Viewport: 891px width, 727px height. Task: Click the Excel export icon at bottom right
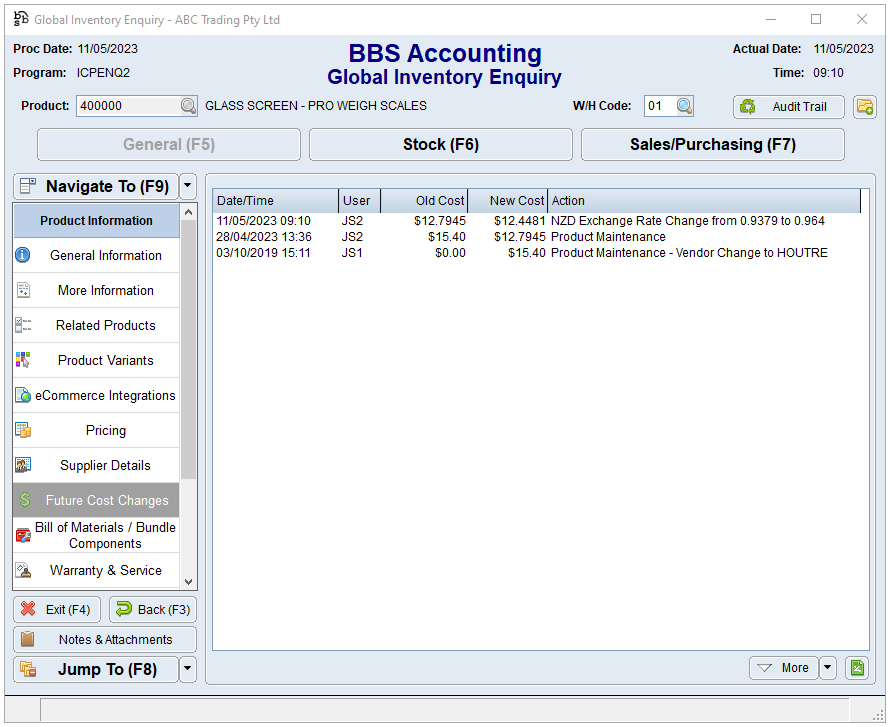coord(857,668)
